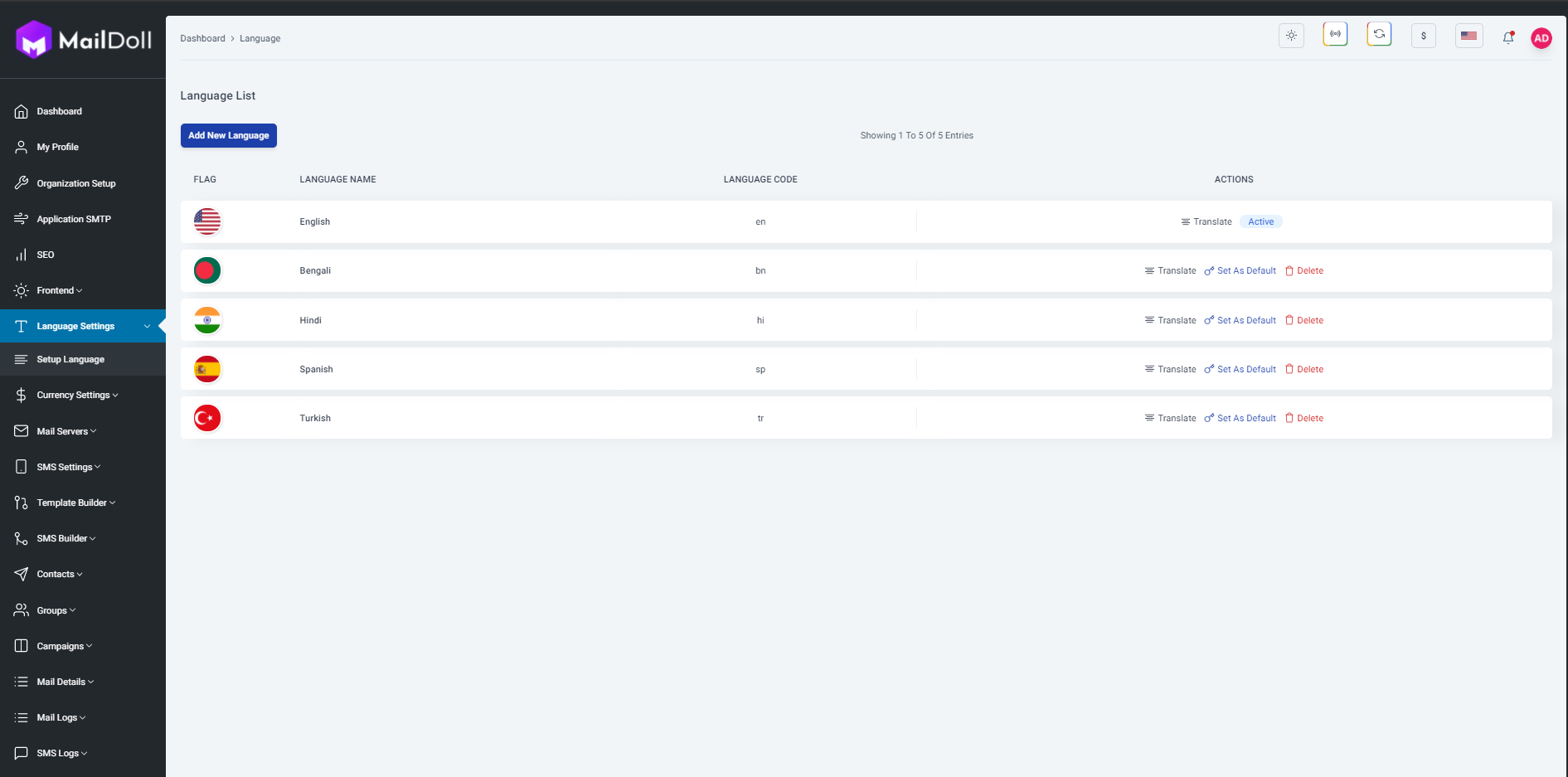
Task: Delete the Spanish language
Action: 1304,369
